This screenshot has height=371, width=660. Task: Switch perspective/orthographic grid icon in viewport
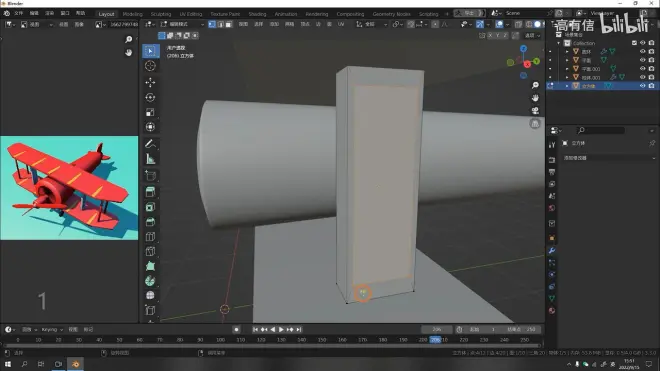pyautogui.click(x=535, y=123)
